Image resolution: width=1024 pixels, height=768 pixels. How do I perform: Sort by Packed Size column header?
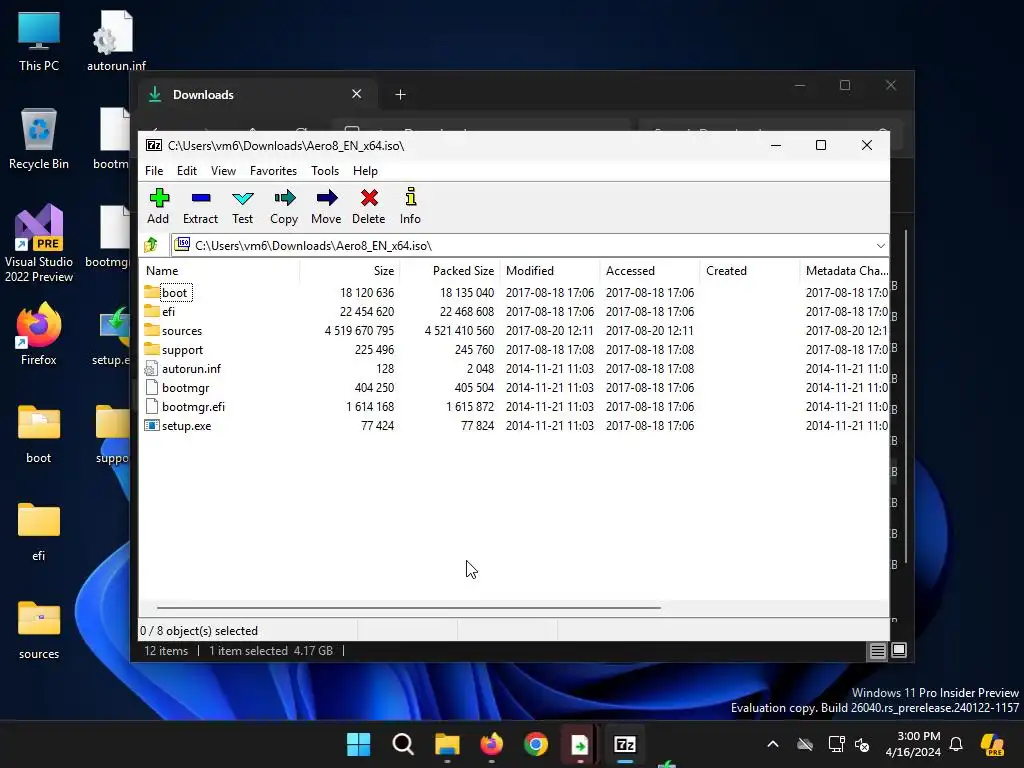coord(450,270)
